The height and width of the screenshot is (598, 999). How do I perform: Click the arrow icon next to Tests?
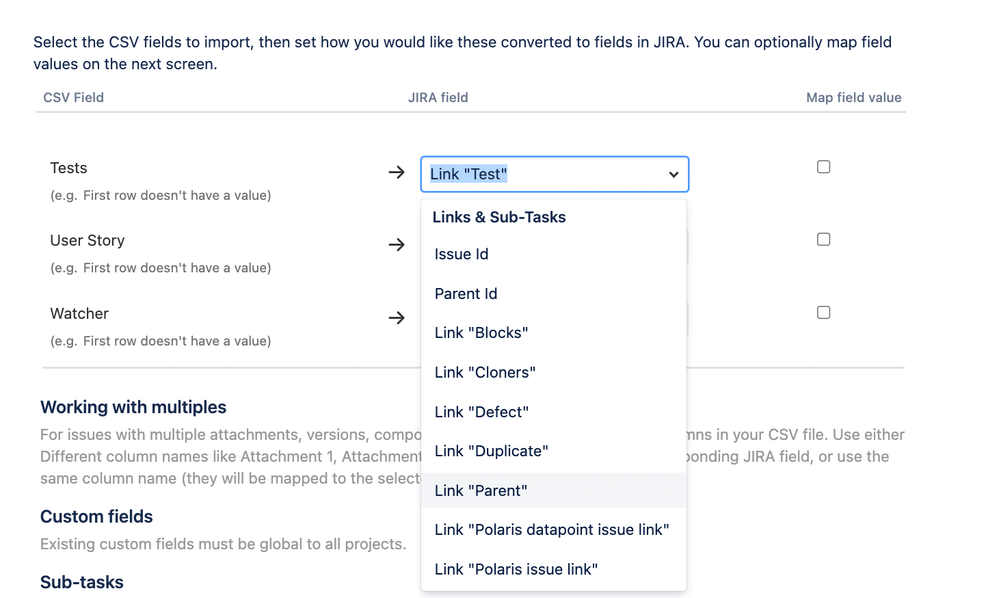tap(396, 173)
